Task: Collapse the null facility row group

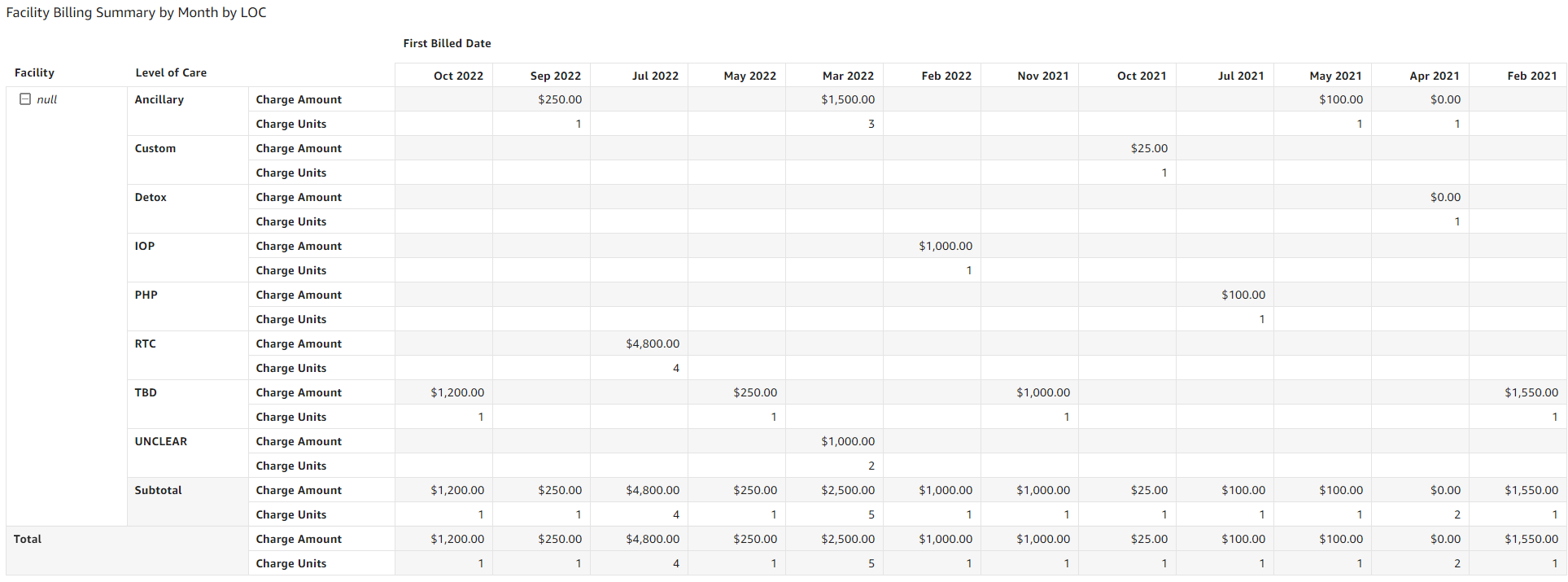Action: tap(25, 99)
